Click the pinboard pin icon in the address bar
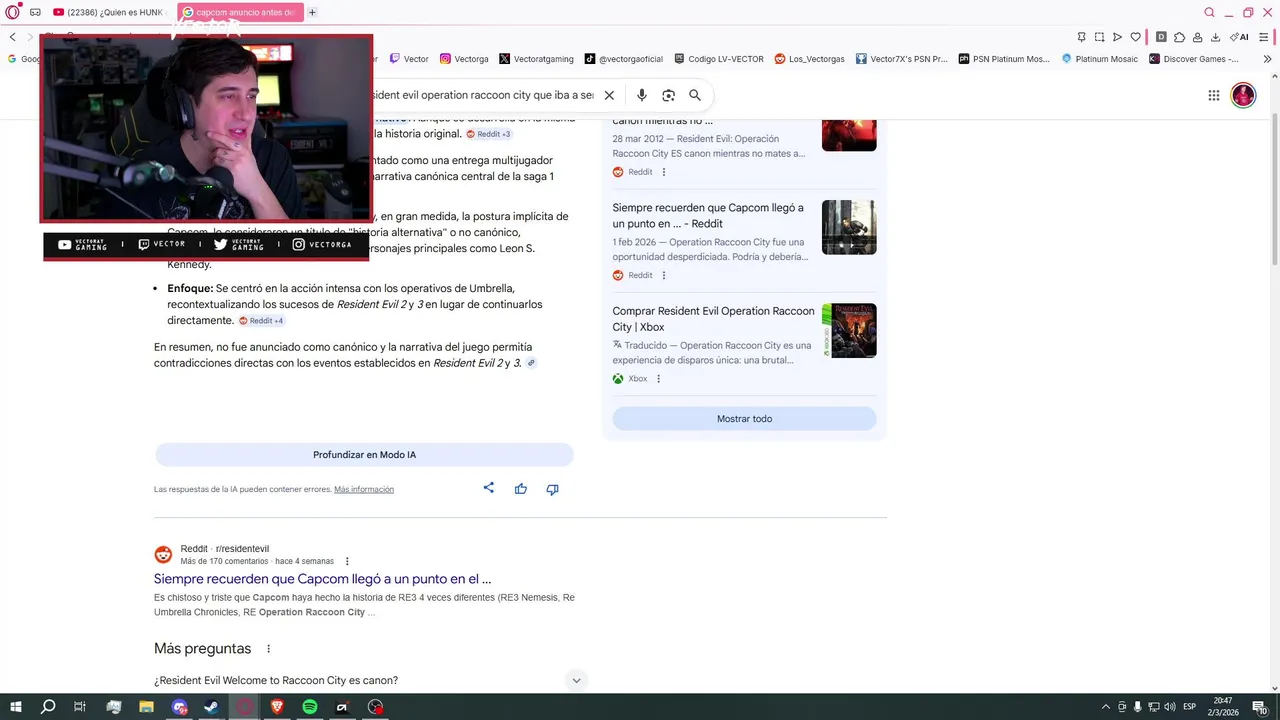This screenshot has width=1280, height=720. (x=1081, y=37)
